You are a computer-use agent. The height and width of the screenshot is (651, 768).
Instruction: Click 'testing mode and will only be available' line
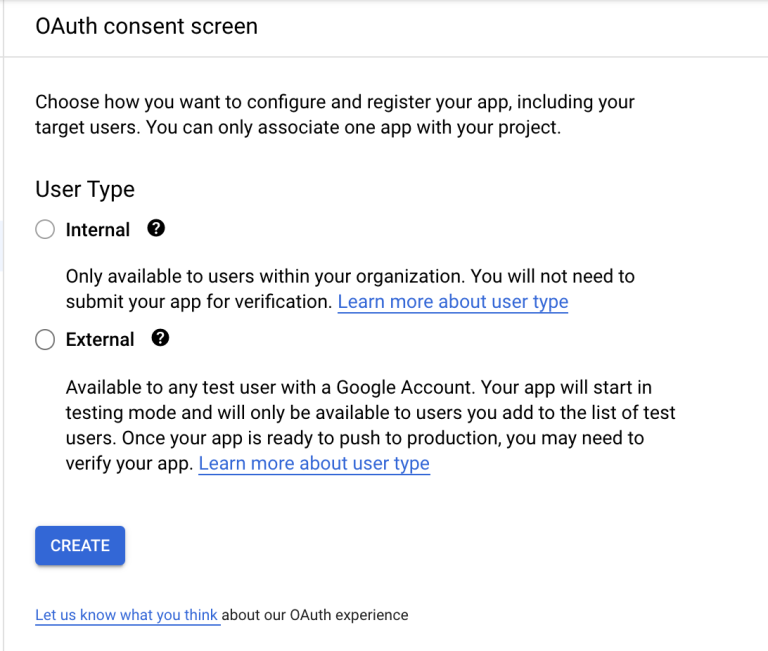[x=370, y=412]
